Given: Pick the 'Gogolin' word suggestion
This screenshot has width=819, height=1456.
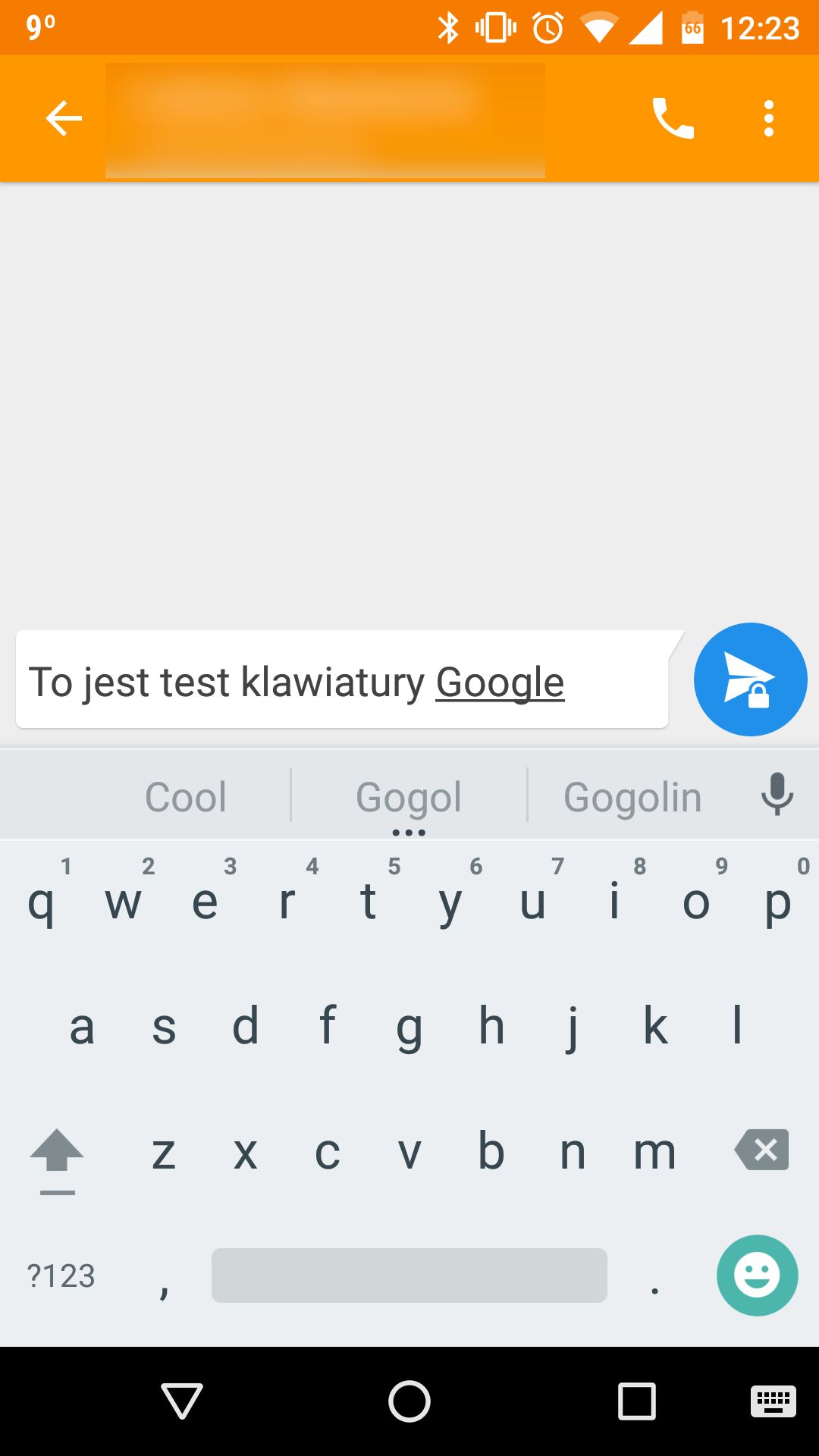Looking at the screenshot, I should (632, 797).
